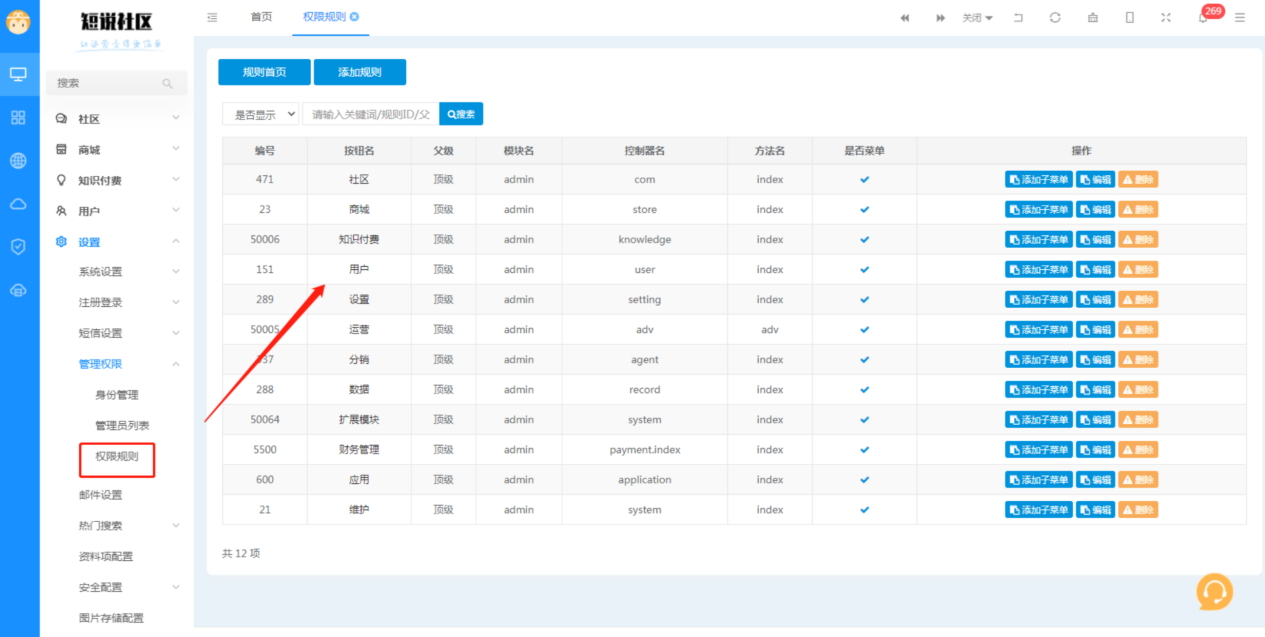Open 权限规则 in the sidebar

coord(116,457)
